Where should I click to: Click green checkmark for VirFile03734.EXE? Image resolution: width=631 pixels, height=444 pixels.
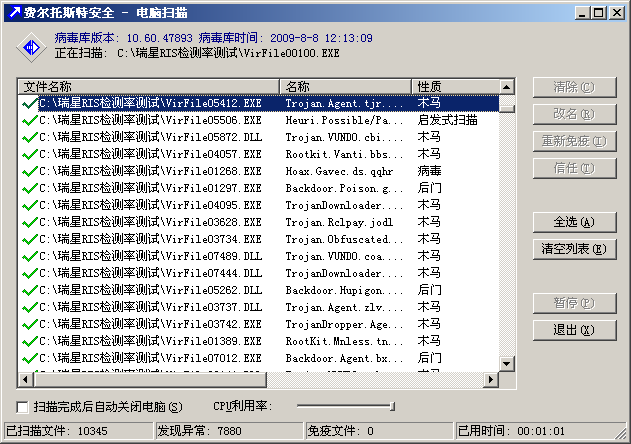(30, 240)
